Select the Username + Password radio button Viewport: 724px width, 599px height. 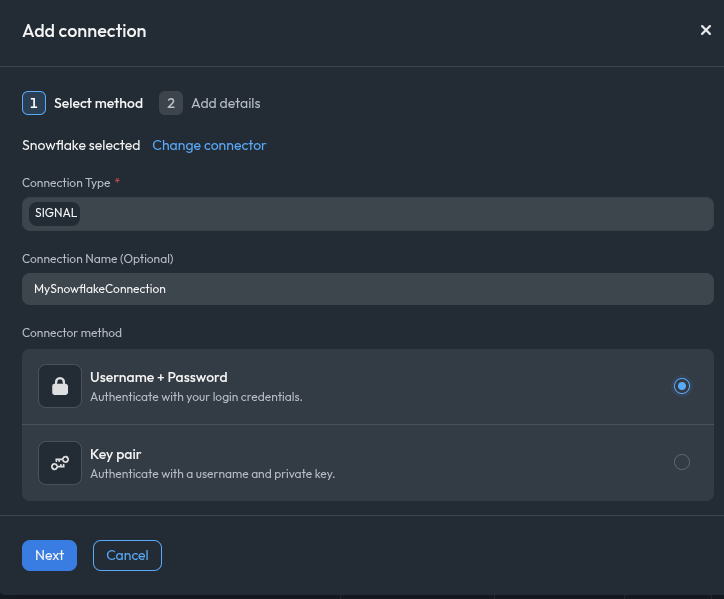coord(682,386)
